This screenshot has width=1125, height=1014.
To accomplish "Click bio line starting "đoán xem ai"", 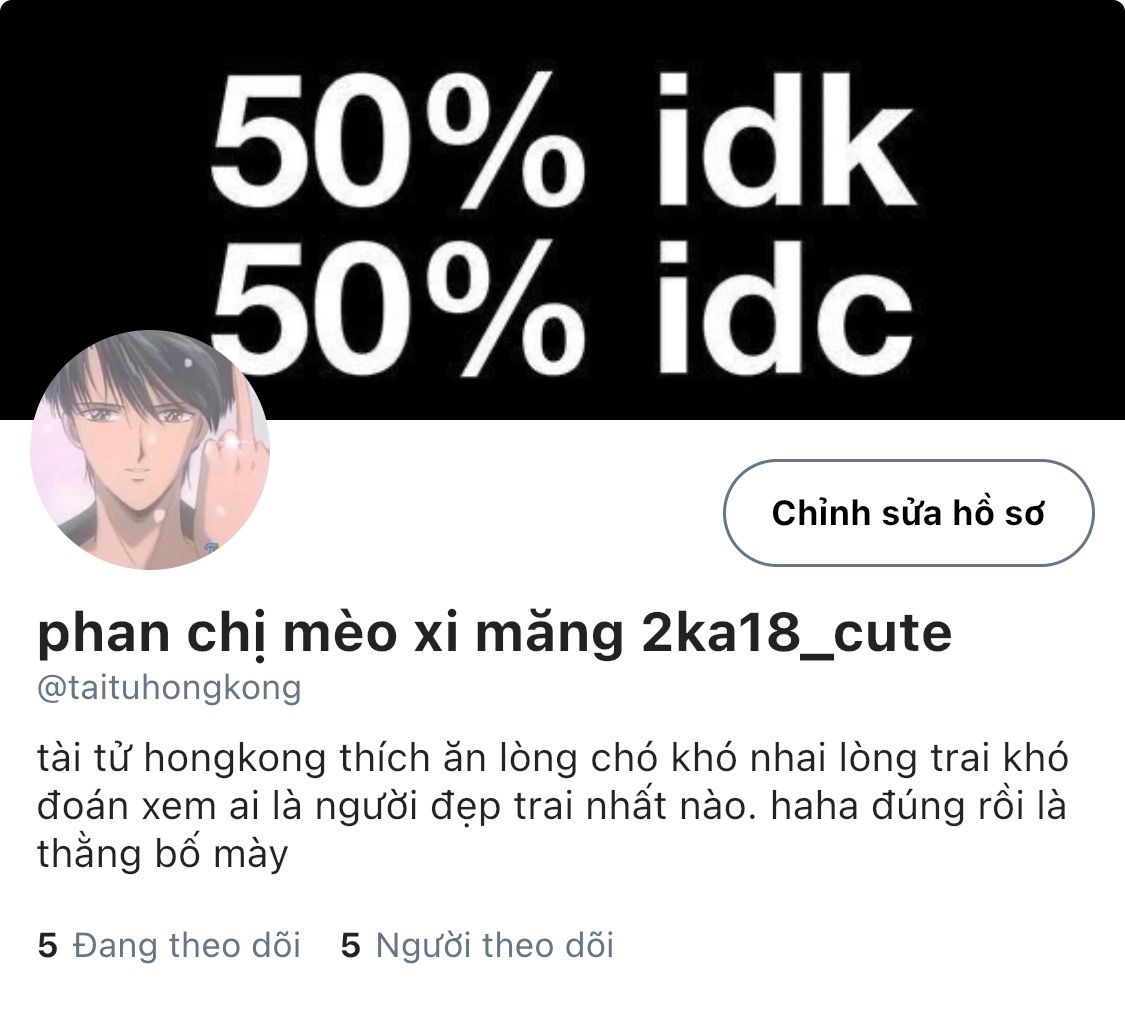I will click(x=552, y=807).
